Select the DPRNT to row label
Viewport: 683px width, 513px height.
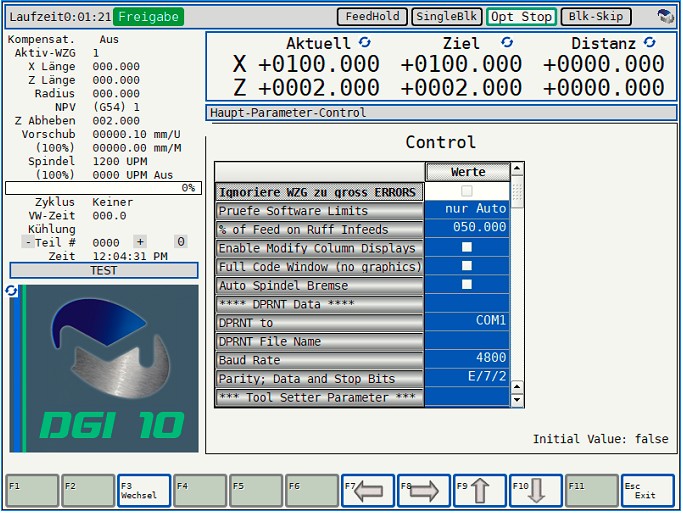click(319, 323)
